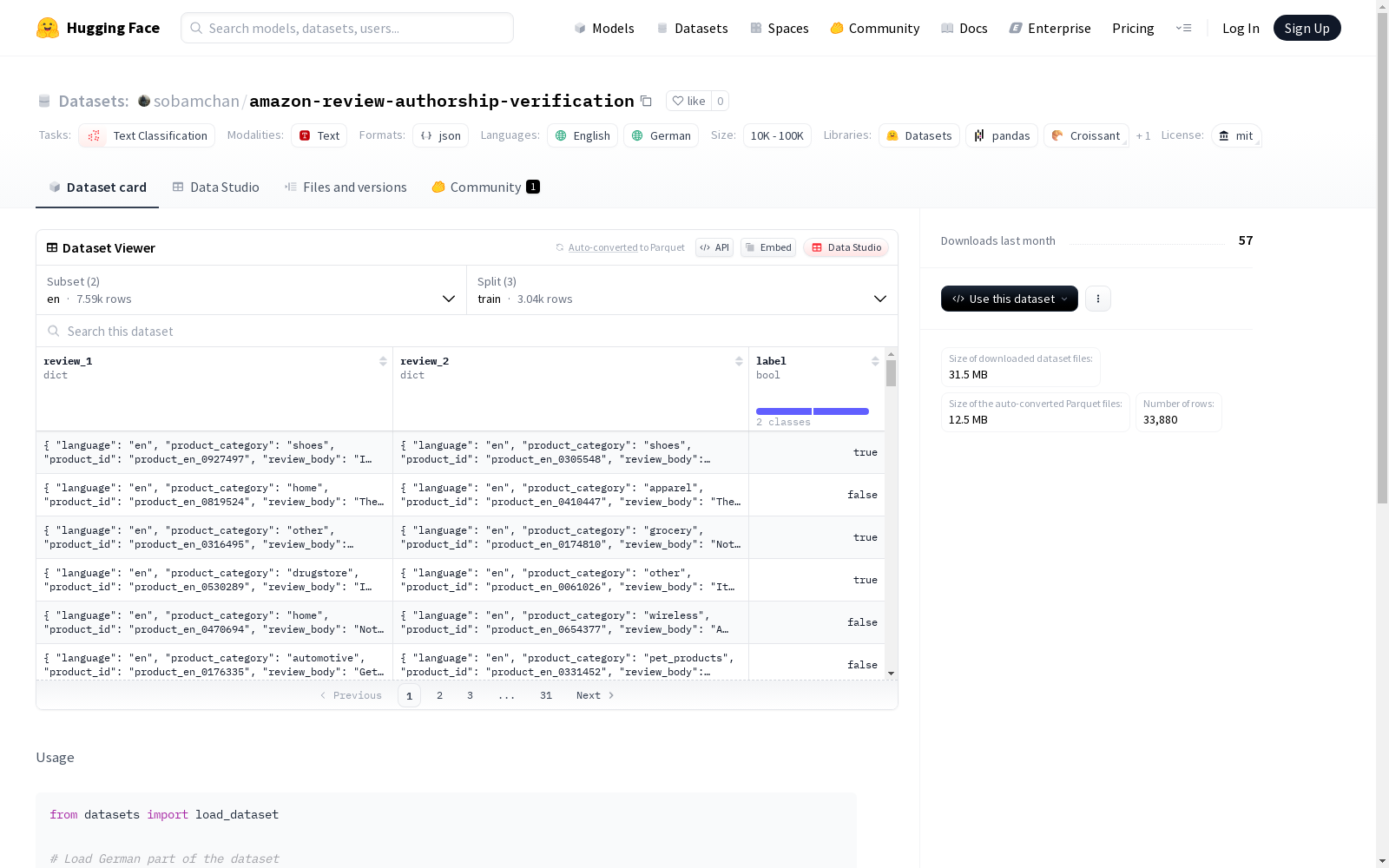Copy dataset name with the copy icon
This screenshot has height=868, width=1389.
(x=646, y=101)
